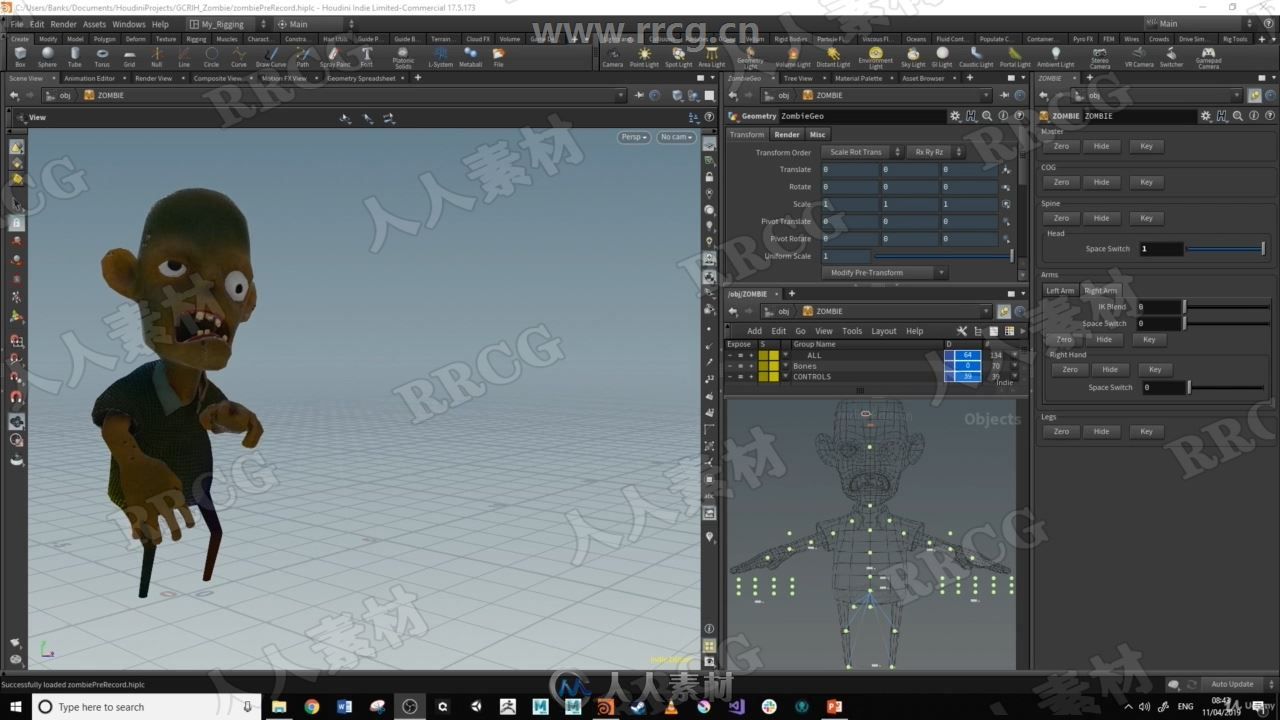The image size is (1280, 720).
Task: Click Hide under Right Hand section
Action: click(x=1110, y=370)
